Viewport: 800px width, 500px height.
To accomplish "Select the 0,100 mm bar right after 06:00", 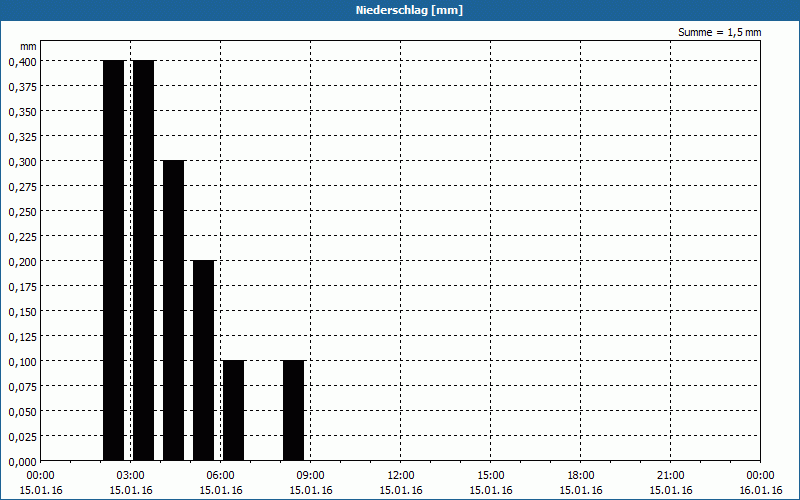I will point(234,411).
